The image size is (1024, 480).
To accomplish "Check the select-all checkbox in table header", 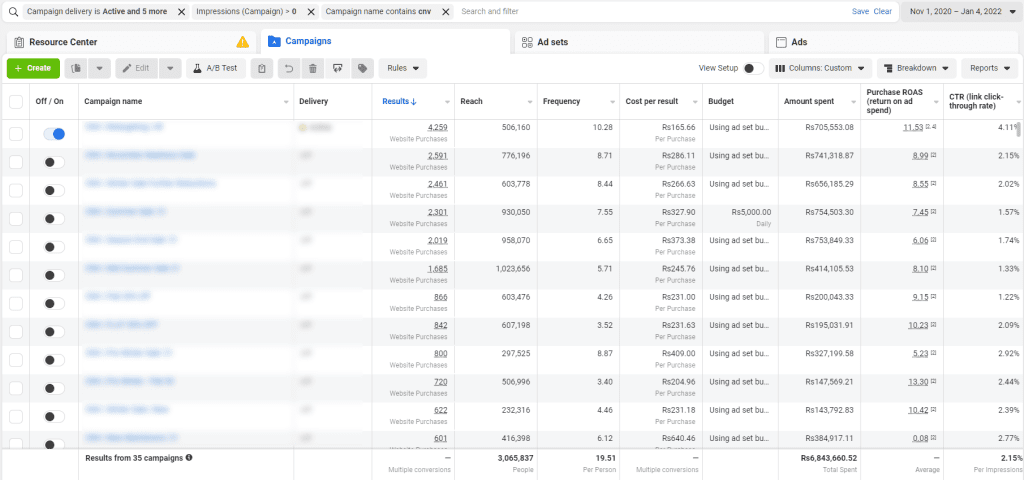I will 15,101.
